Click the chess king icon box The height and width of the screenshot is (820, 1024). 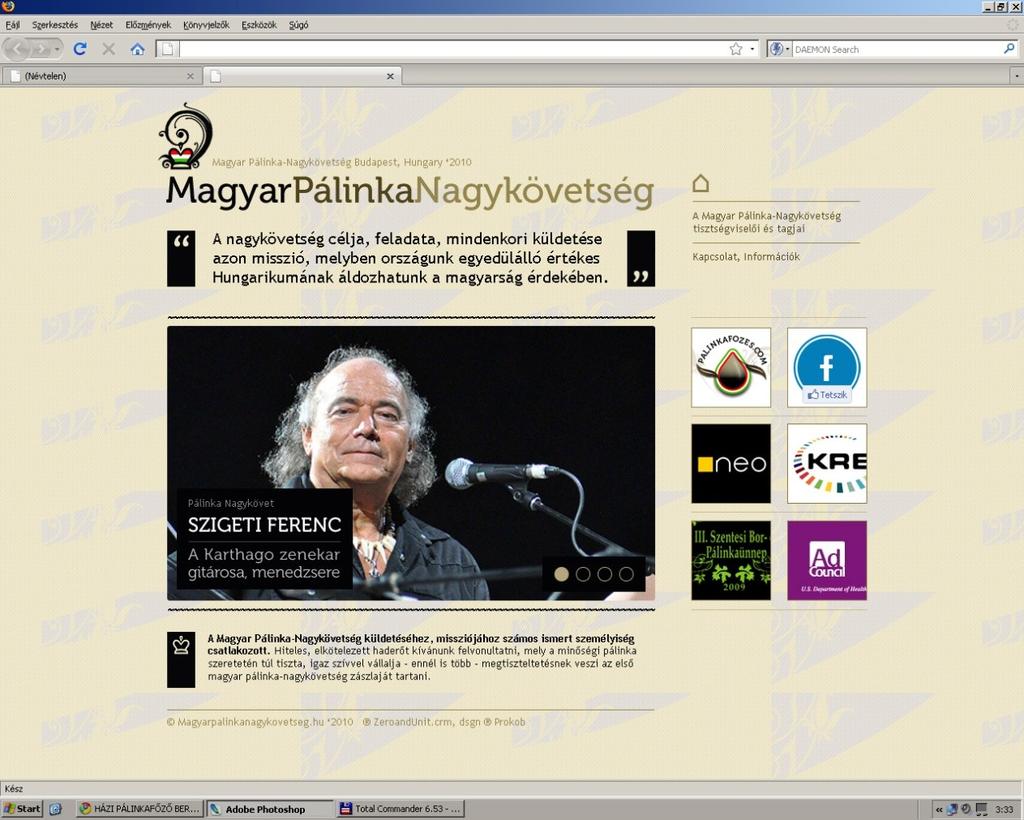click(x=181, y=659)
